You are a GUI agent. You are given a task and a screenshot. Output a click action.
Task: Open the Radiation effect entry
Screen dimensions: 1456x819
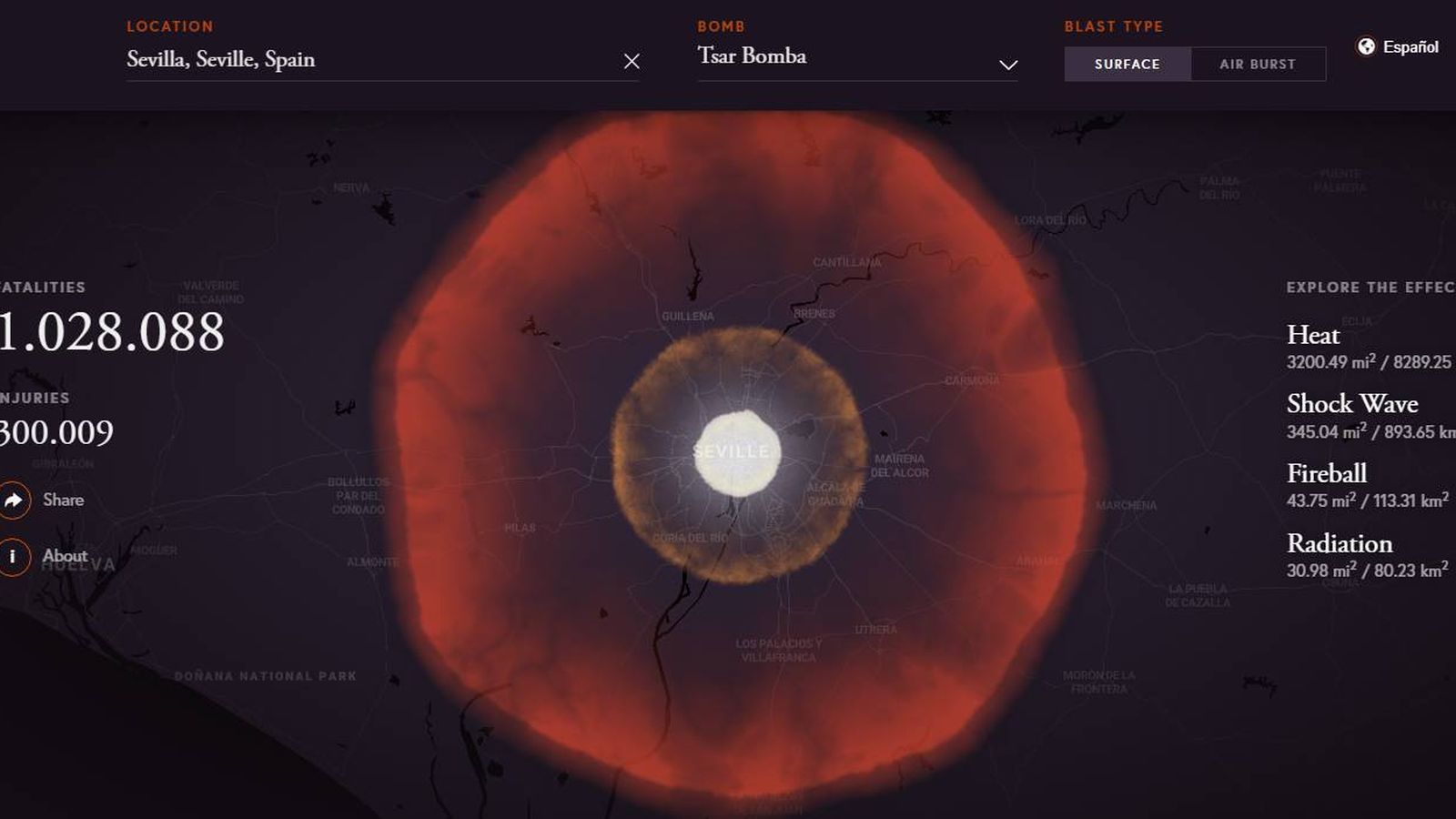pyautogui.click(x=1340, y=543)
